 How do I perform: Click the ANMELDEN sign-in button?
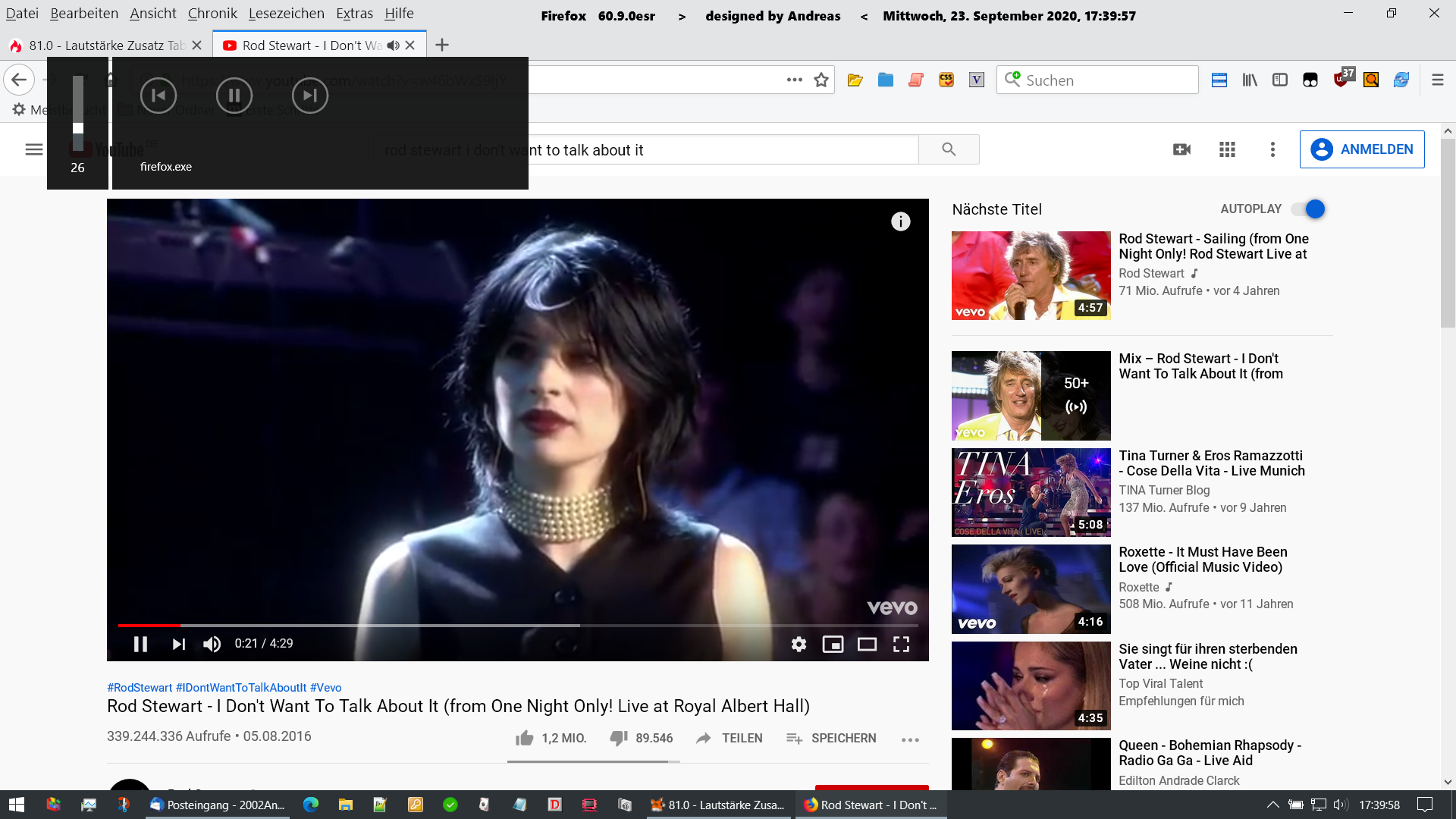coord(1362,149)
